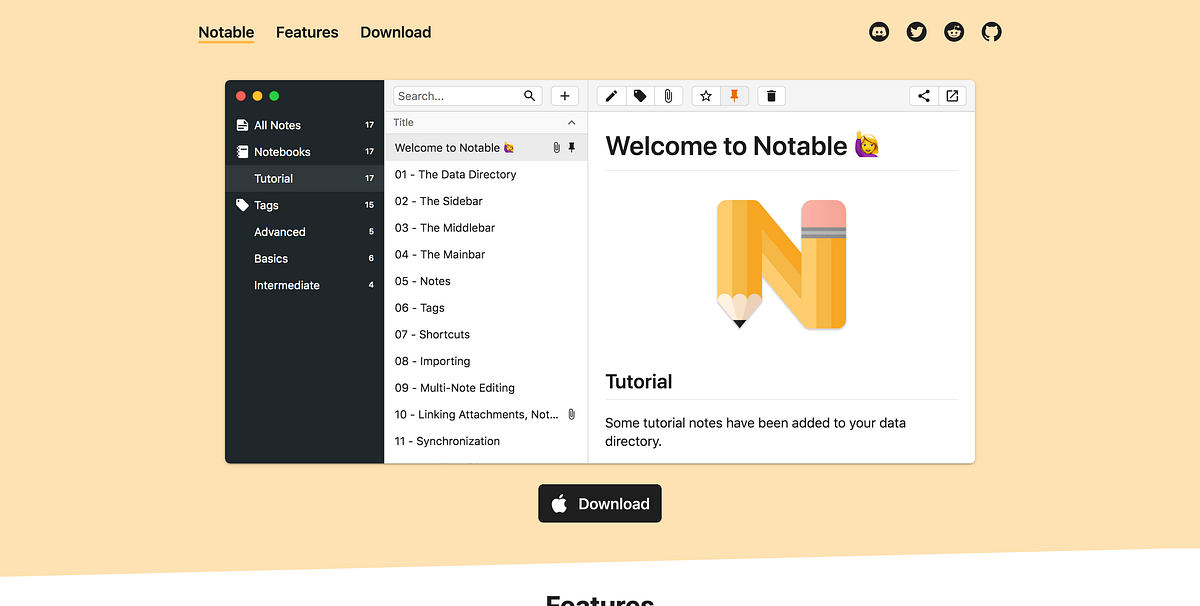
Task: Unpin the note using the pin icon
Action: pos(735,95)
